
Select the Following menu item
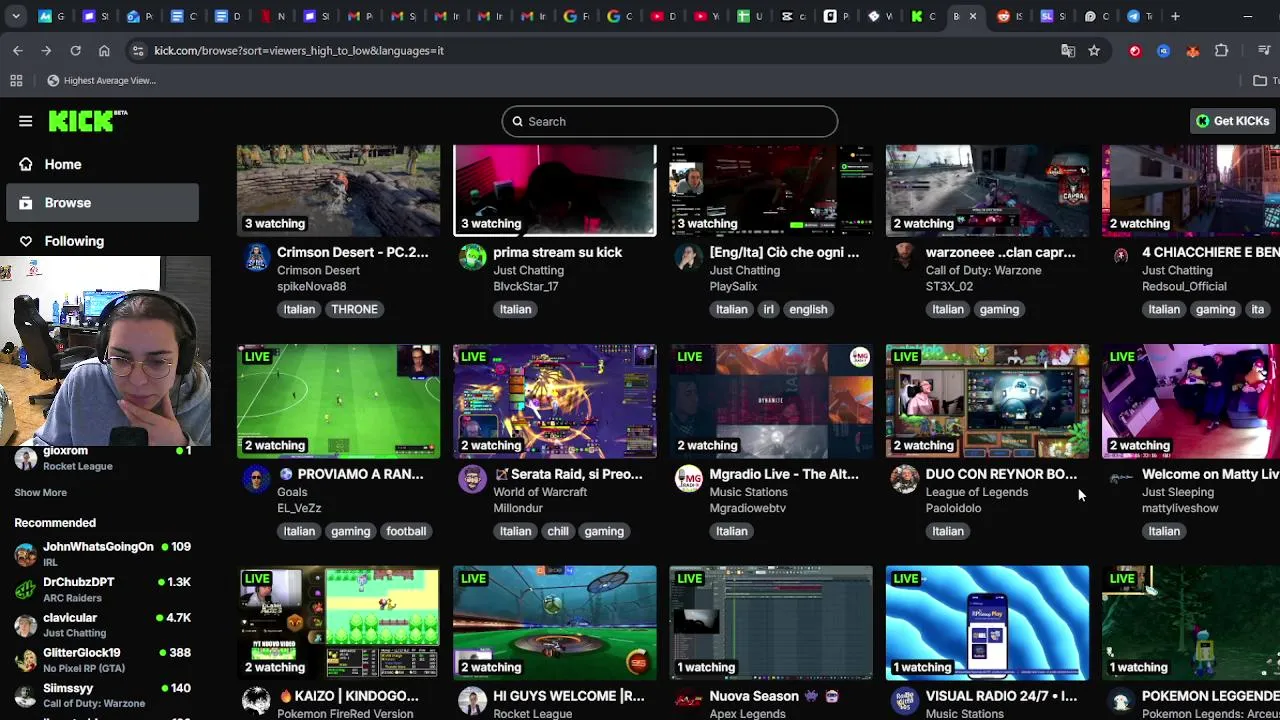103,241
